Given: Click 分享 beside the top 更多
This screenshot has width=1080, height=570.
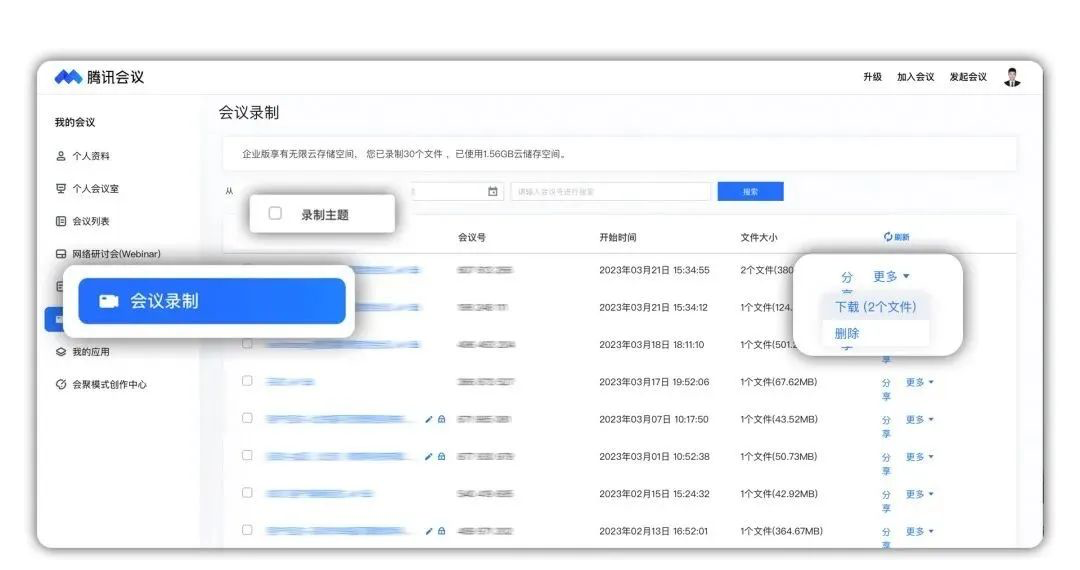Looking at the screenshot, I should [847, 282].
